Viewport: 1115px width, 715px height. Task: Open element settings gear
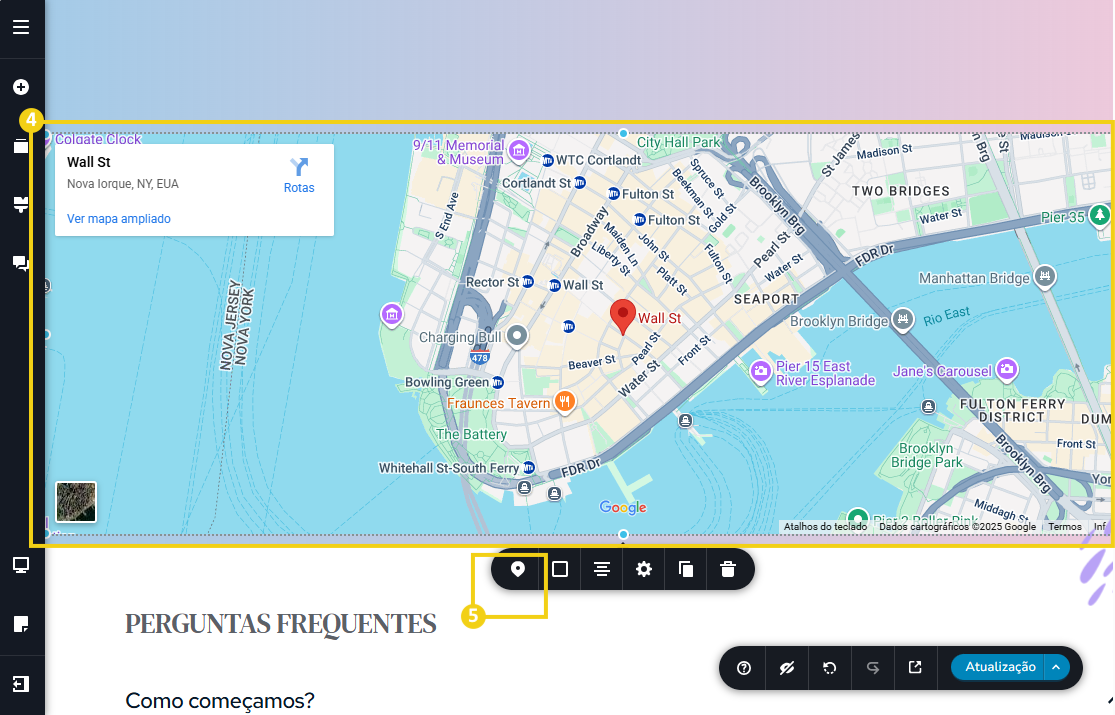point(644,569)
